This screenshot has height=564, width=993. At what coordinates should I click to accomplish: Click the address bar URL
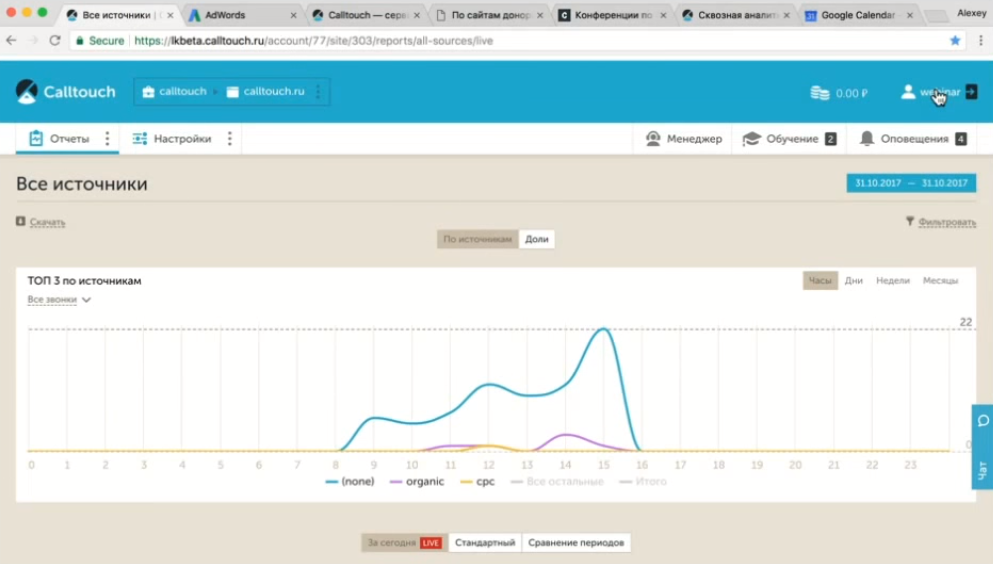[313, 41]
